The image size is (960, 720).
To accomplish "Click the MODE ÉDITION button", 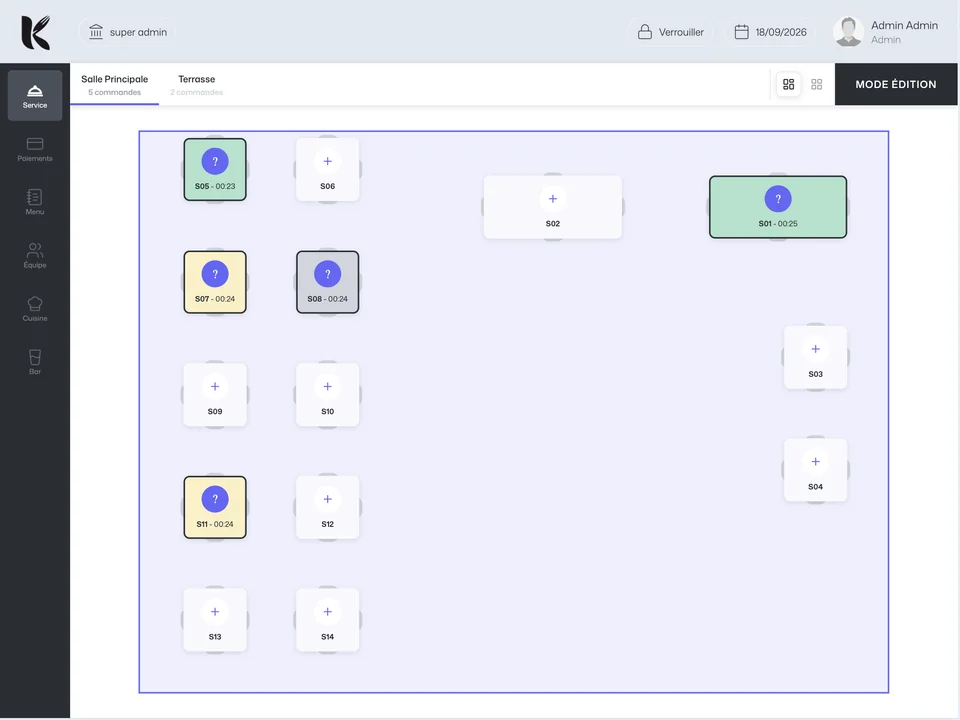I will pyautogui.click(x=896, y=84).
